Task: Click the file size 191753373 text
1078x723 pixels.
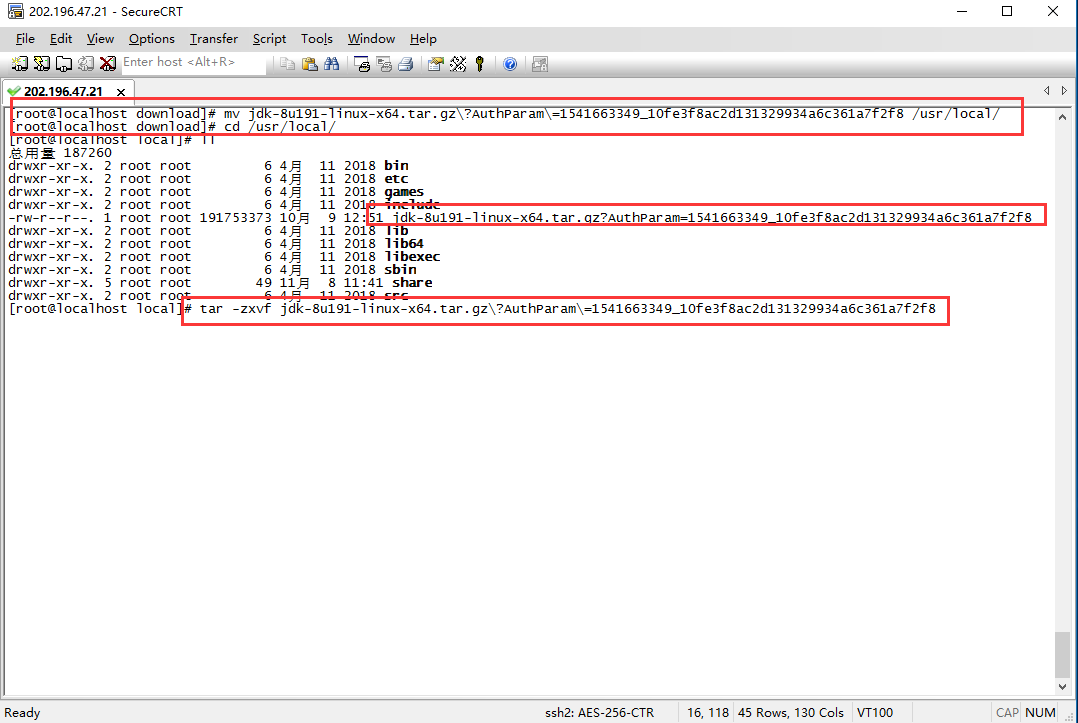Action: tap(235, 218)
